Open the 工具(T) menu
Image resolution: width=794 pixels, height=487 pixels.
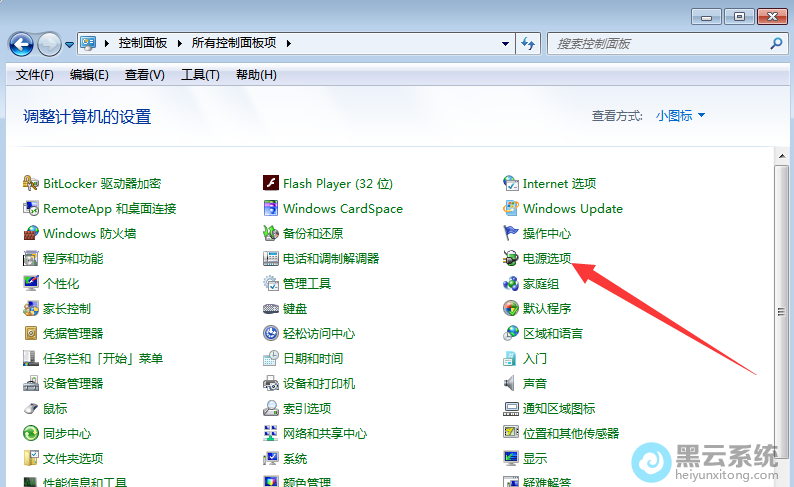pyautogui.click(x=200, y=75)
